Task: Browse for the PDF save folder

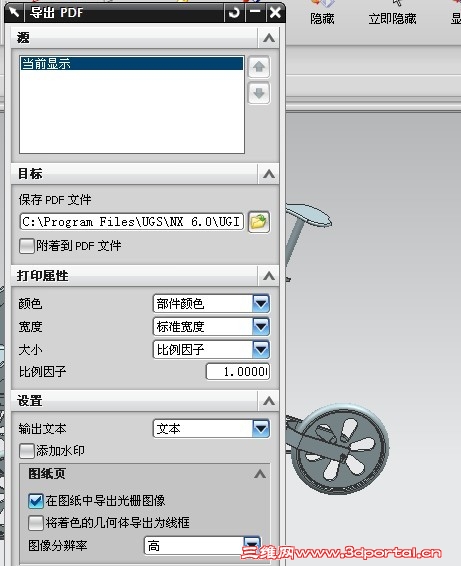Action: pos(259,221)
